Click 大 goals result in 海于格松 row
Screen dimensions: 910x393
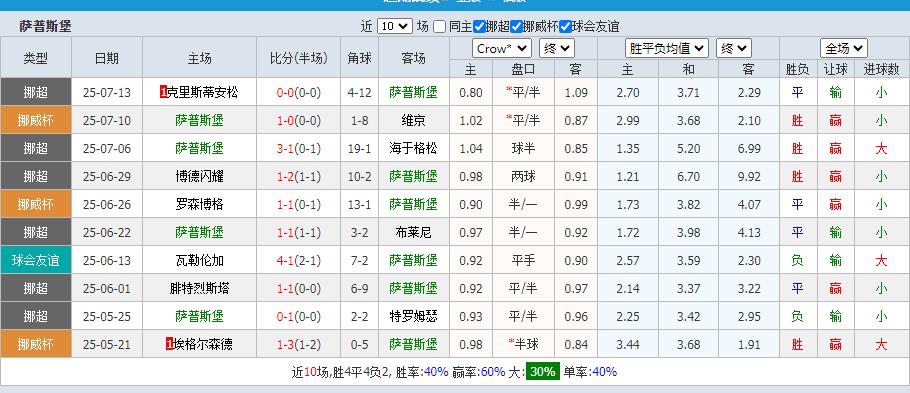(881, 149)
